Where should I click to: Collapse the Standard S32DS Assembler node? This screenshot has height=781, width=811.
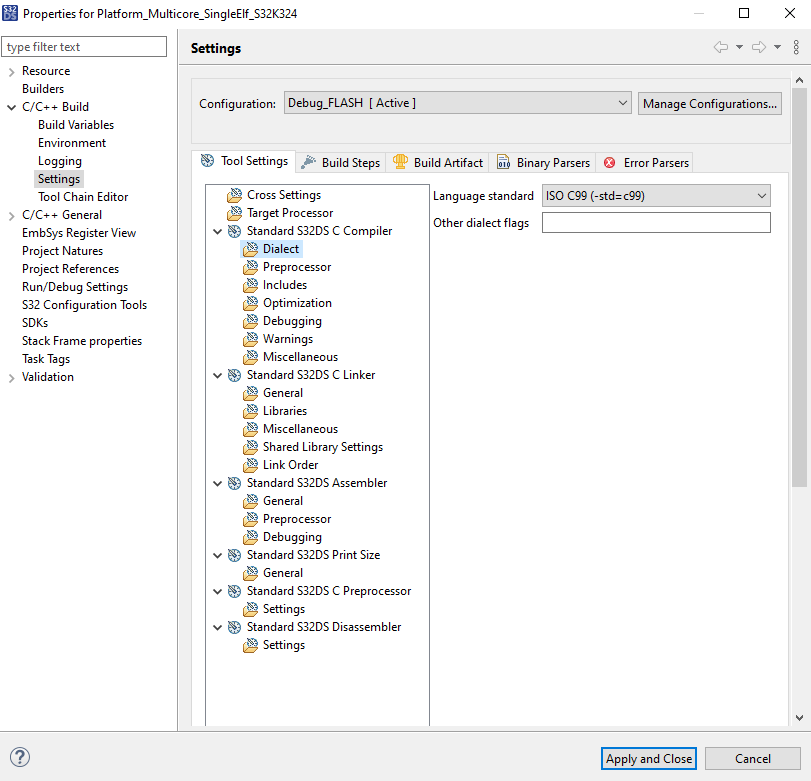click(x=218, y=484)
